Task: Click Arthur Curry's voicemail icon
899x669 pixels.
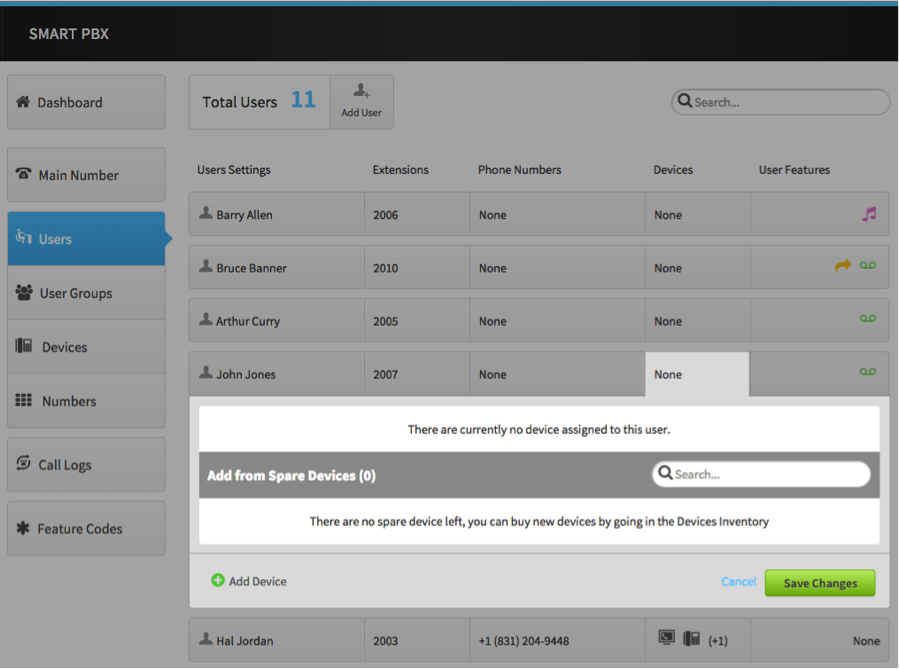Action: tap(867, 318)
